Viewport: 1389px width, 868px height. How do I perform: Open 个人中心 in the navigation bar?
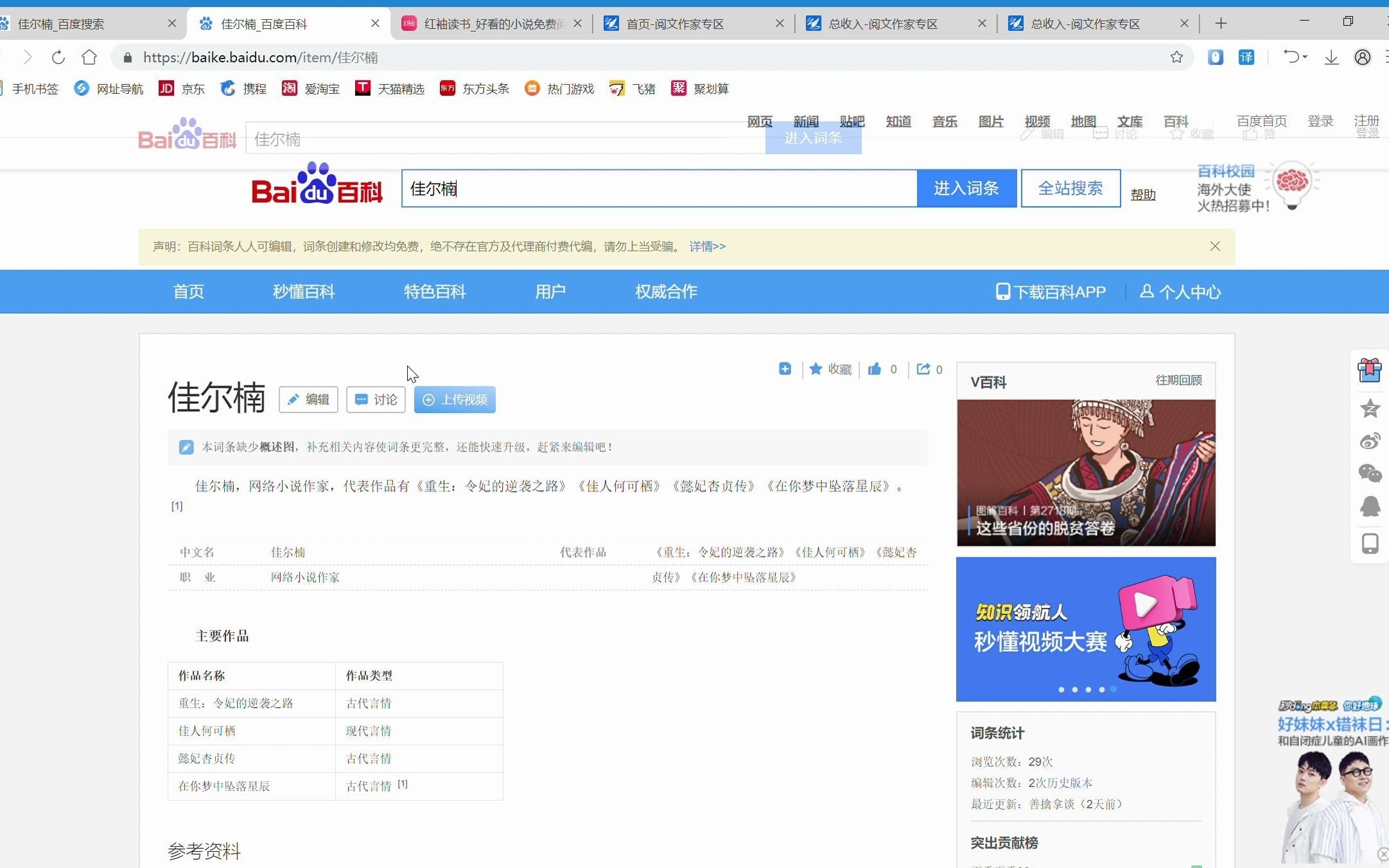coord(1180,292)
